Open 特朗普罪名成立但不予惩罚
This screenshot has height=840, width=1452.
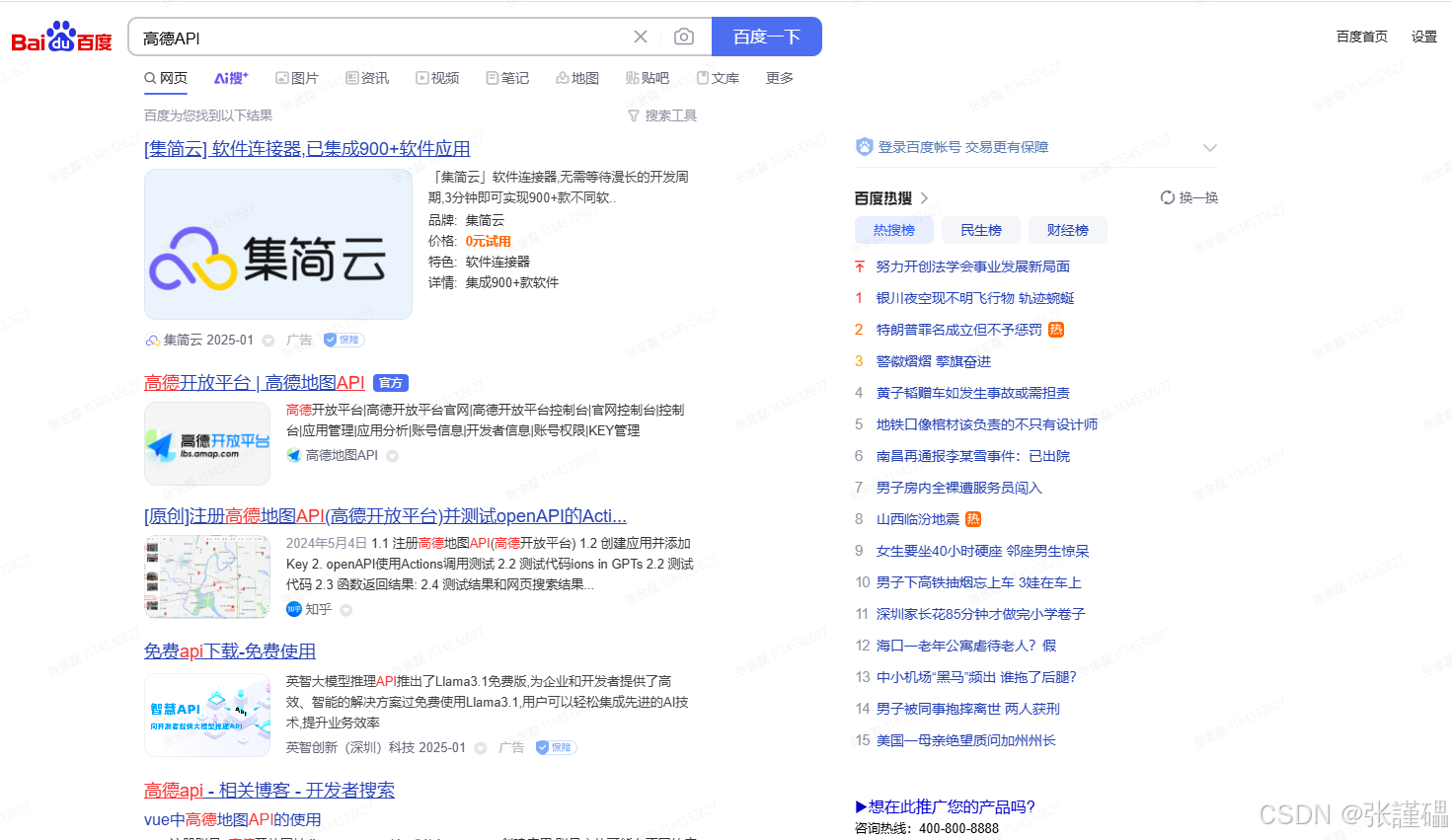click(959, 330)
